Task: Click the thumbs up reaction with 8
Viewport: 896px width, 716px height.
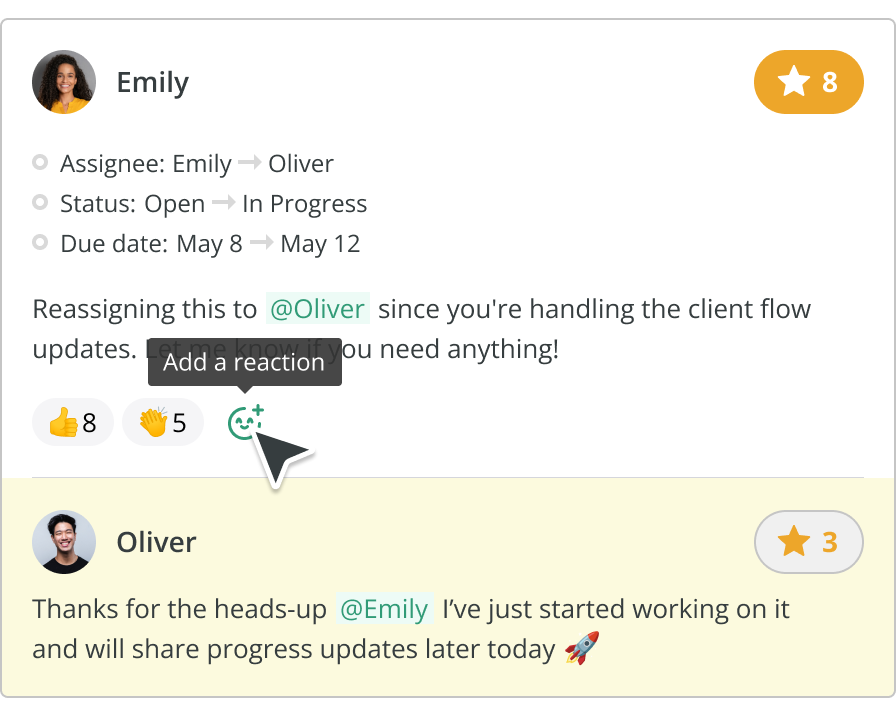Action: tap(73, 422)
